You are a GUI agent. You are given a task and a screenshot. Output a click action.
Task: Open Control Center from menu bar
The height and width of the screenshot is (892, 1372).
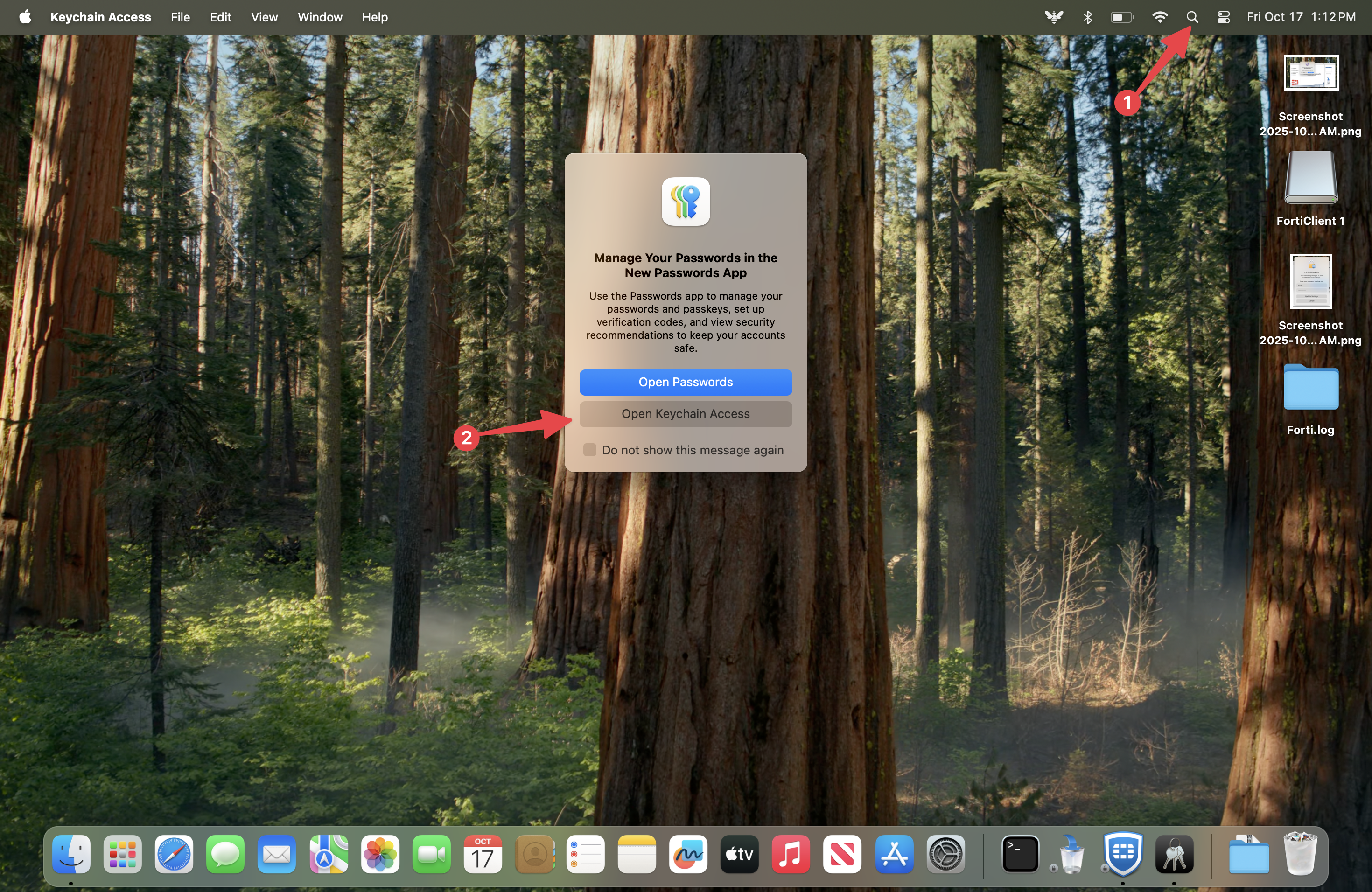pyautogui.click(x=1223, y=17)
